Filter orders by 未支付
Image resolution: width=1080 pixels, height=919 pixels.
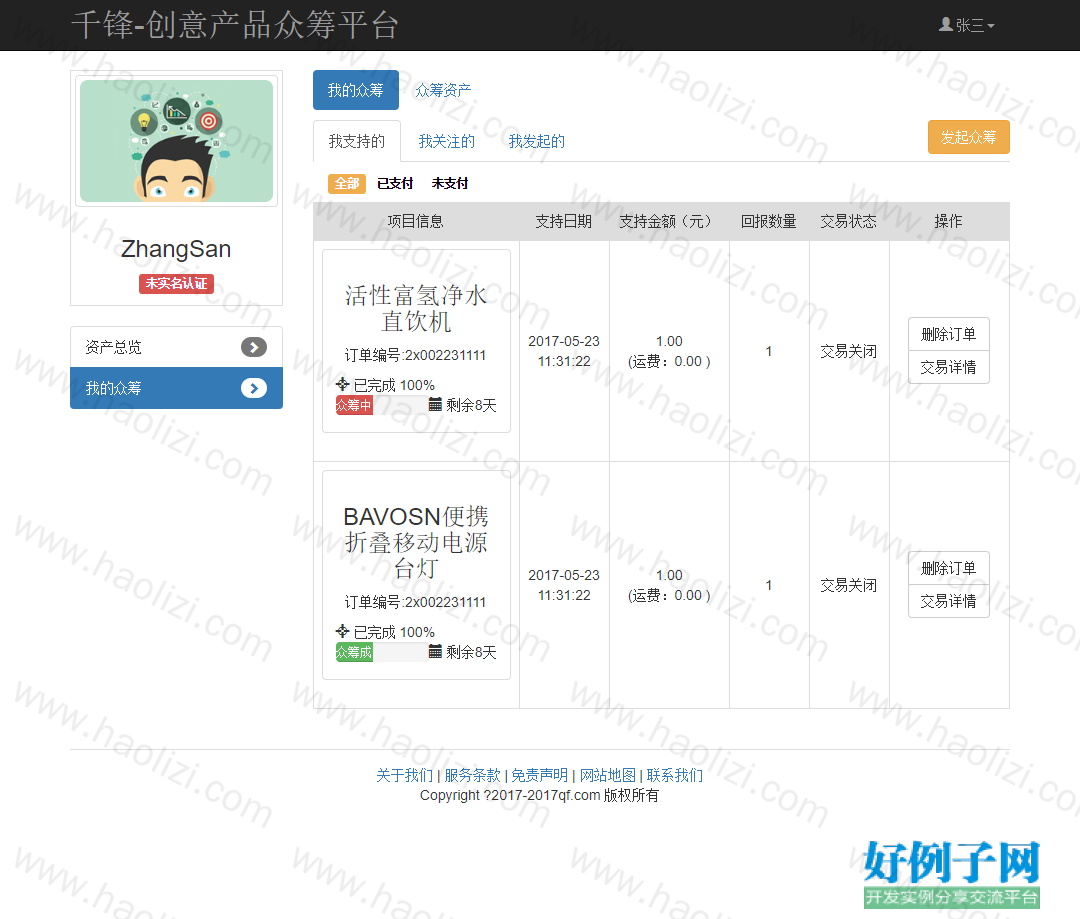coord(450,183)
